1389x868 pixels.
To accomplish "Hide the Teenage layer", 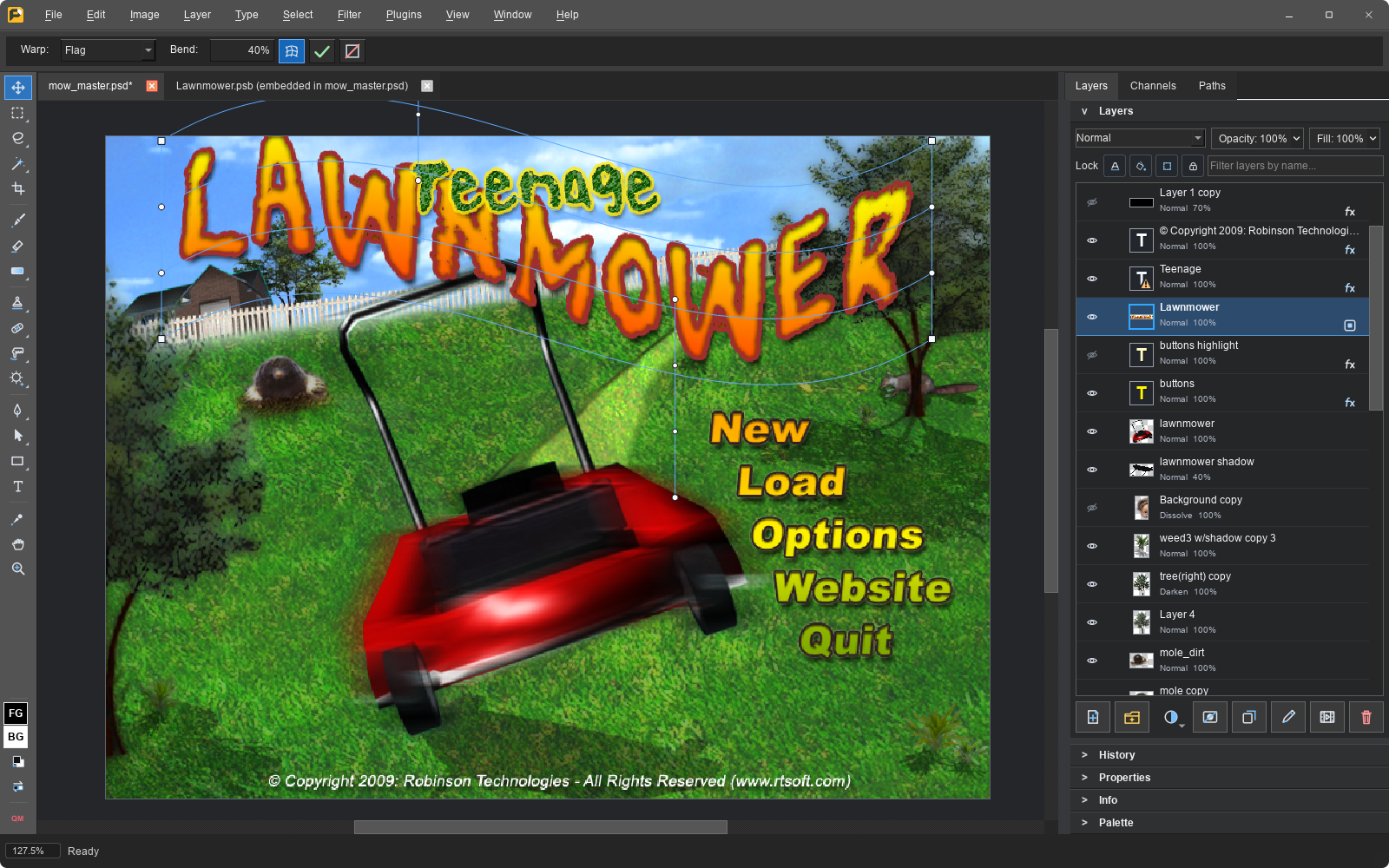I will [1092, 279].
